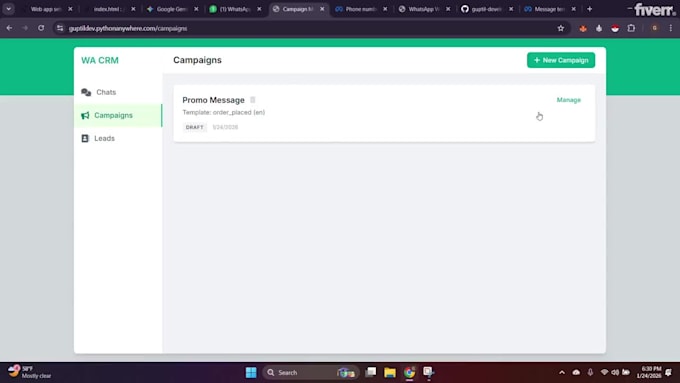Click the WA CRM logo text

pyautogui.click(x=100, y=60)
